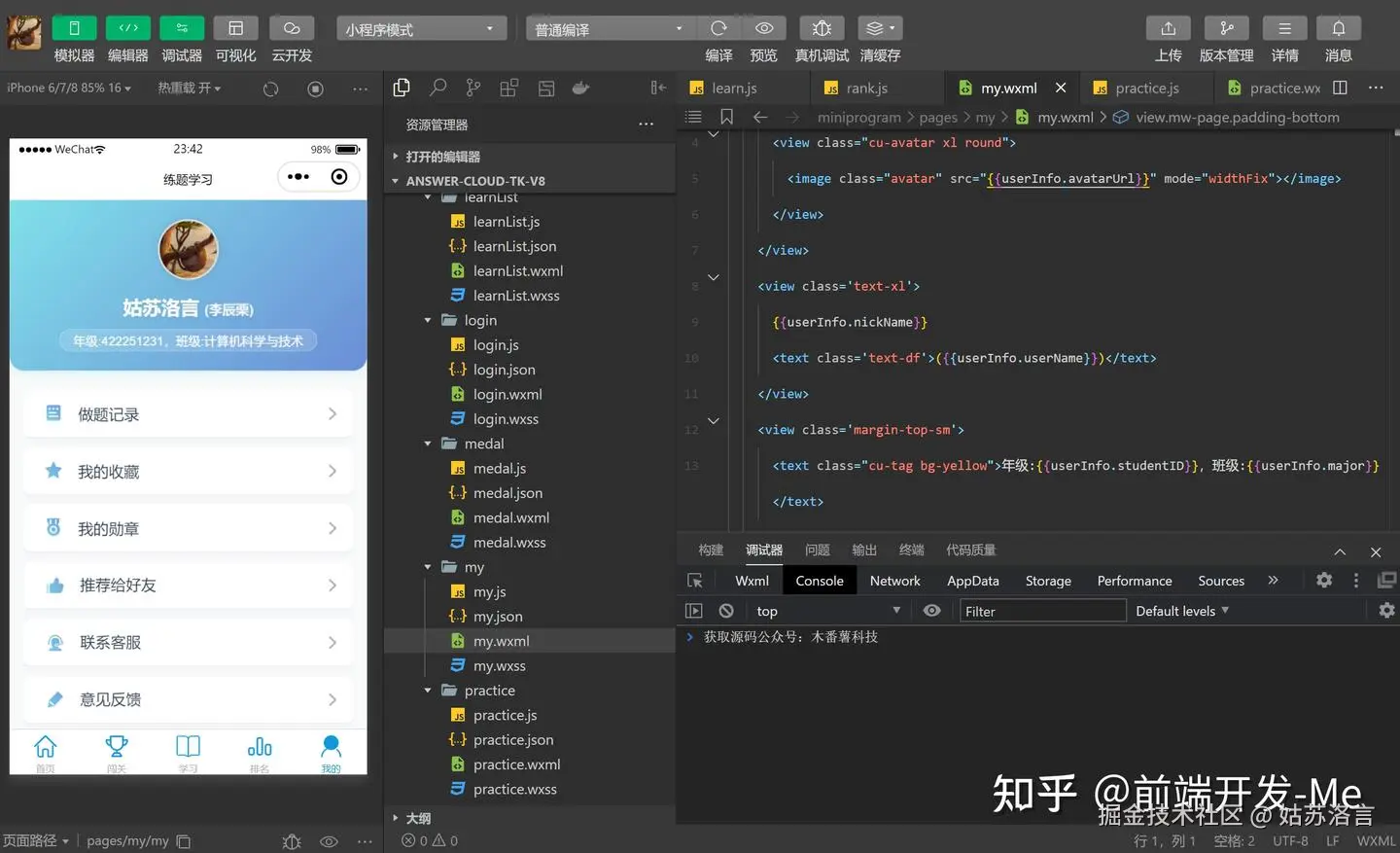The width and height of the screenshot is (1400, 853).
Task: Open 版本管理 version control icon
Action: tap(1227, 28)
